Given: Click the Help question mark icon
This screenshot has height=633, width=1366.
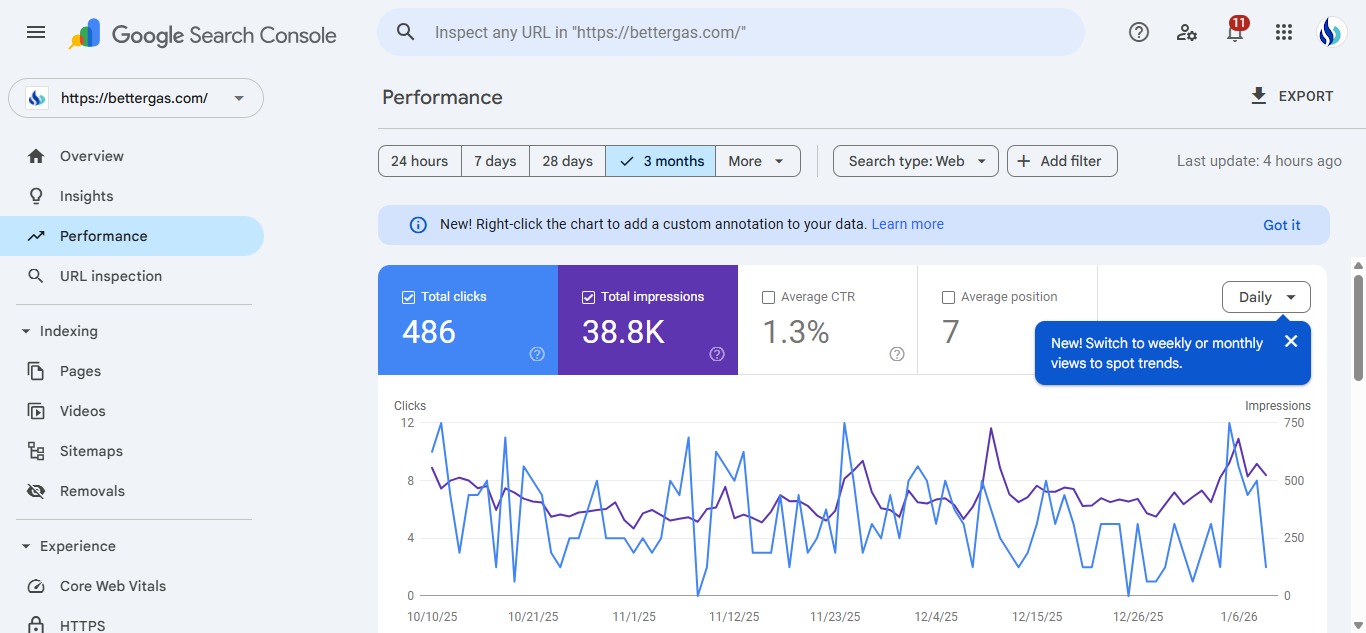Looking at the screenshot, I should click(x=1138, y=32).
